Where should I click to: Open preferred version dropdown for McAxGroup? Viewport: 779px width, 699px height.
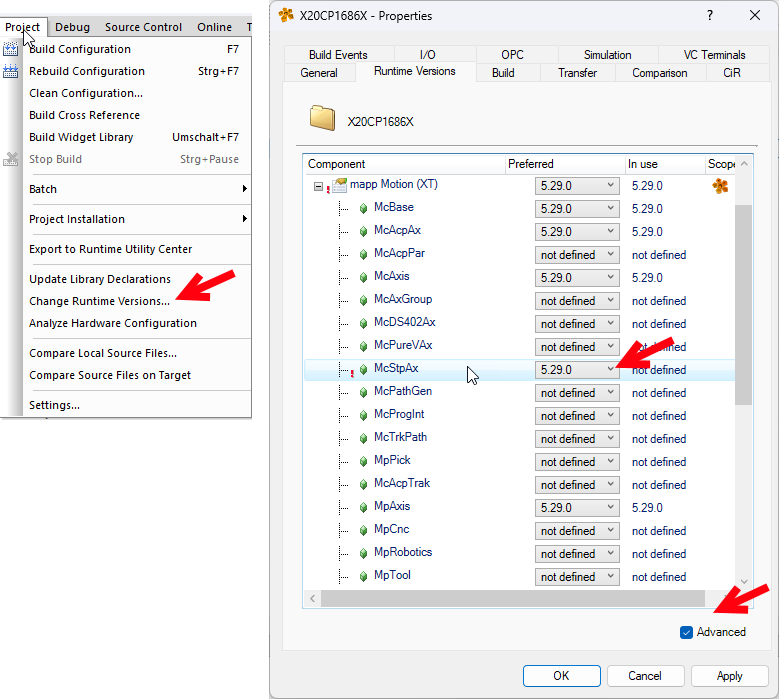577,301
